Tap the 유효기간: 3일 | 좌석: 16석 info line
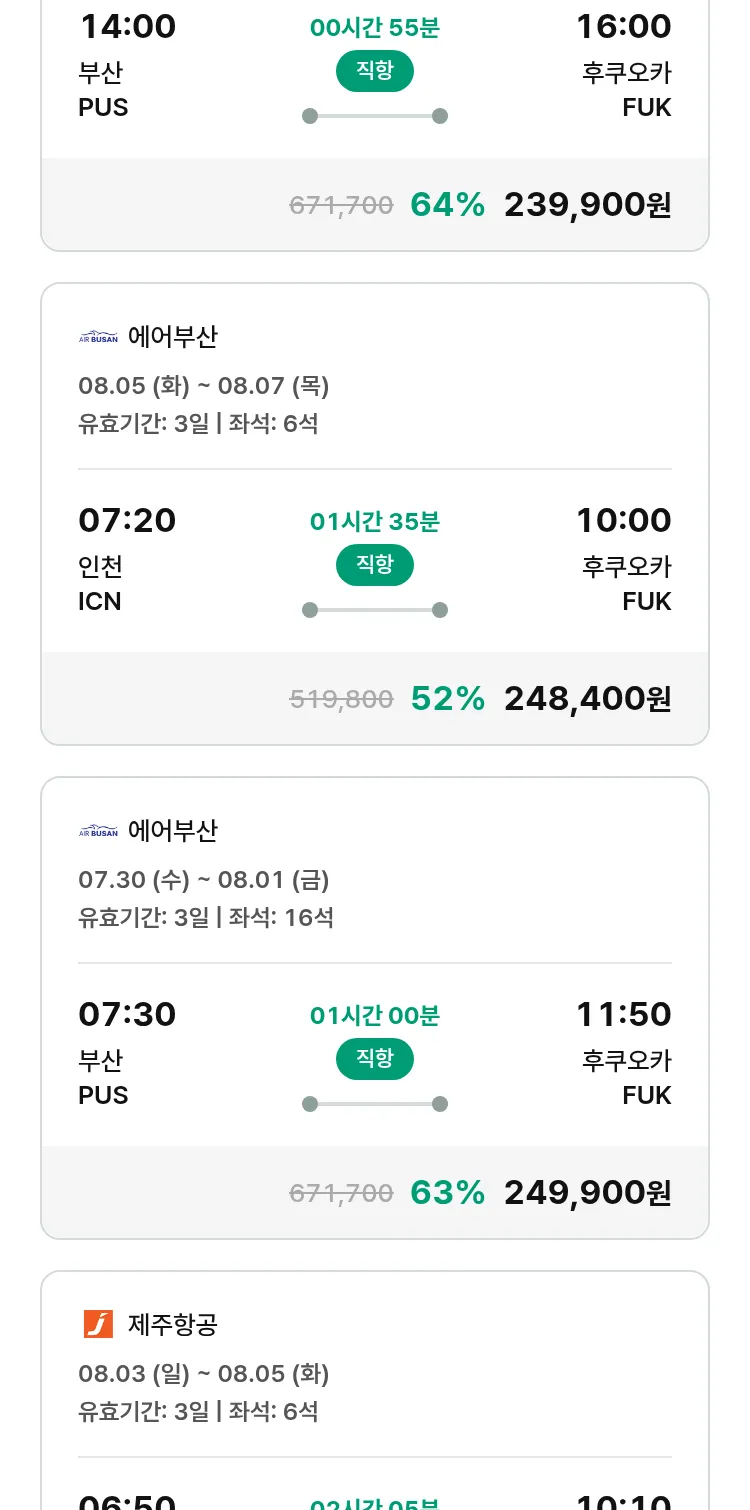 point(206,917)
